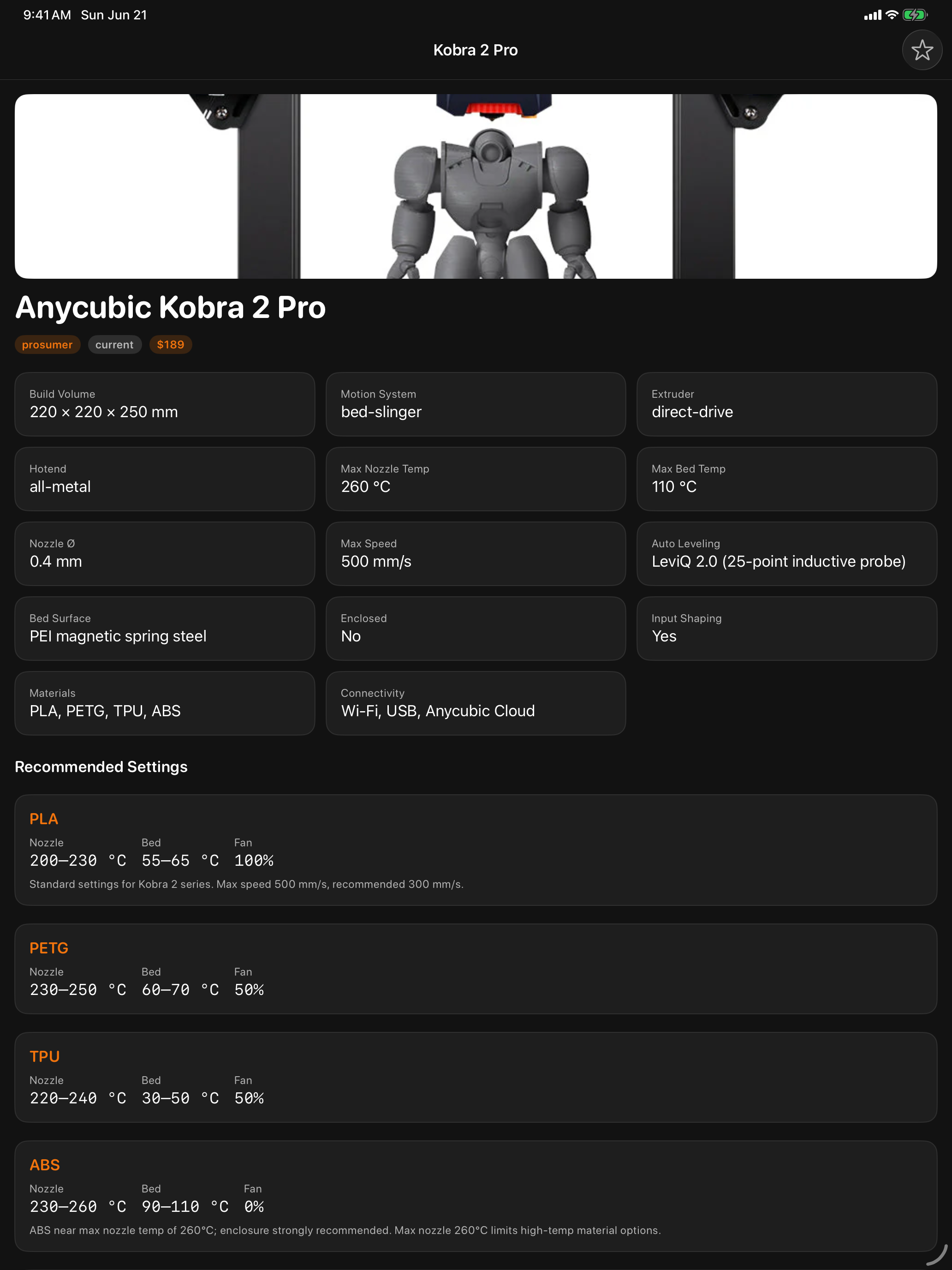Tap the TPU settings heading
This screenshot has width=952, height=1270.
45,1056
